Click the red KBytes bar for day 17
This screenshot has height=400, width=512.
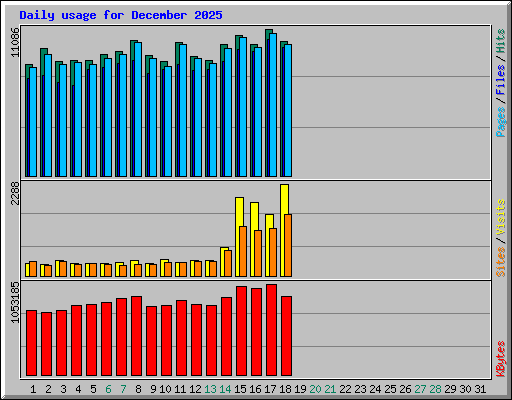(x=271, y=330)
